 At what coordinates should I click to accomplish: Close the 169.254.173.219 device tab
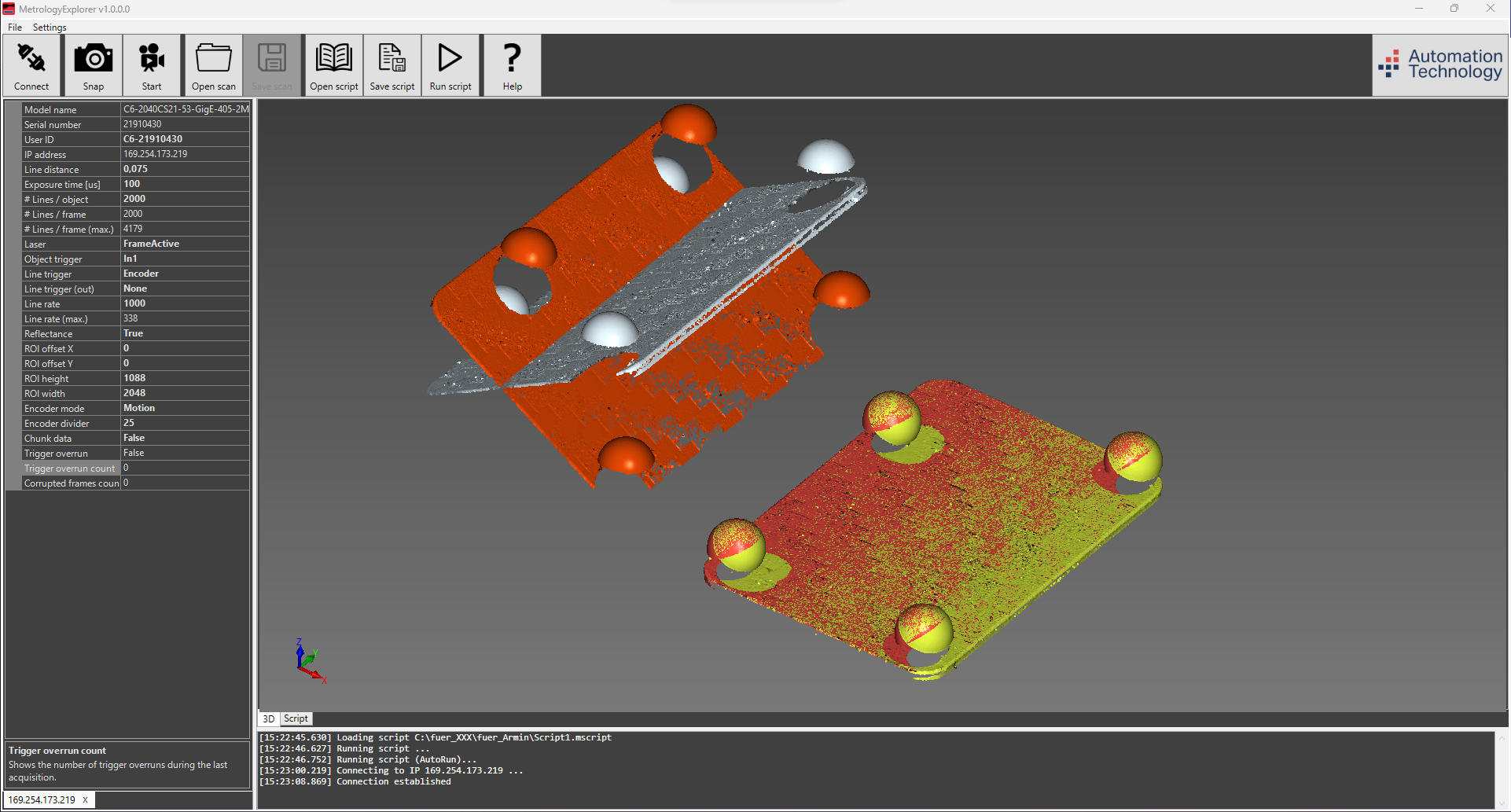pyautogui.click(x=85, y=799)
